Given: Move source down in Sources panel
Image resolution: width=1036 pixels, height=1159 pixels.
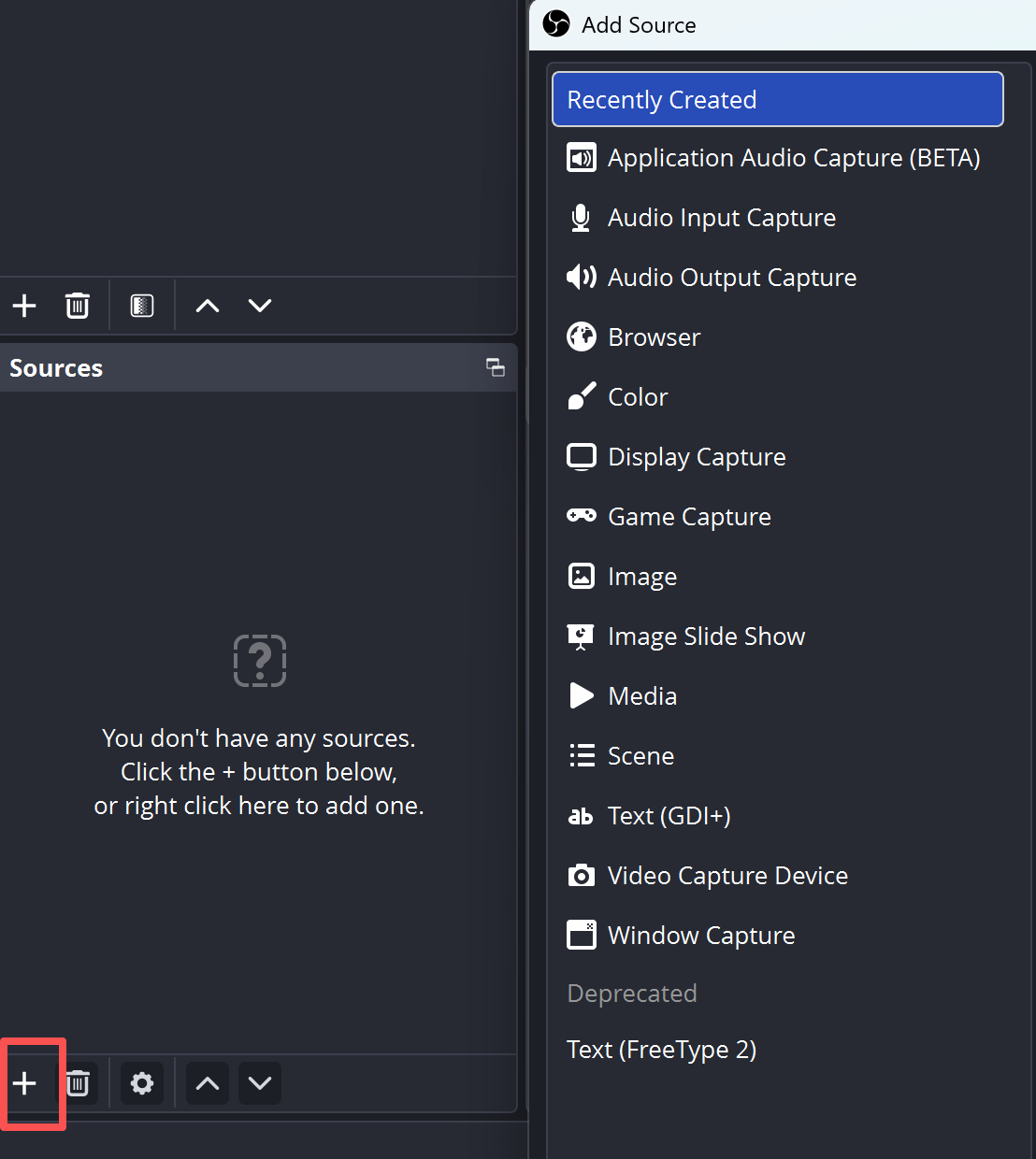Looking at the screenshot, I should [x=260, y=1083].
